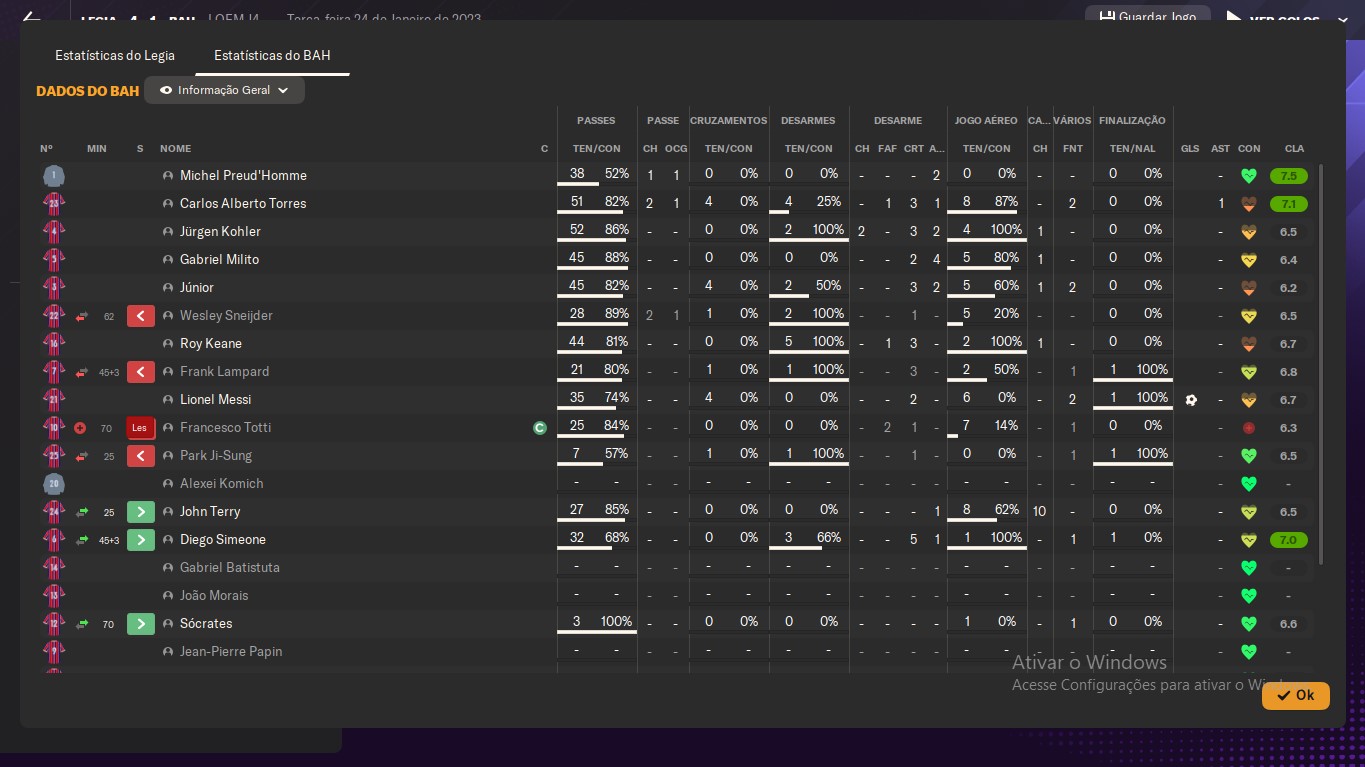Click the profile icon next to Júnior
1365x767 pixels.
(x=168, y=288)
